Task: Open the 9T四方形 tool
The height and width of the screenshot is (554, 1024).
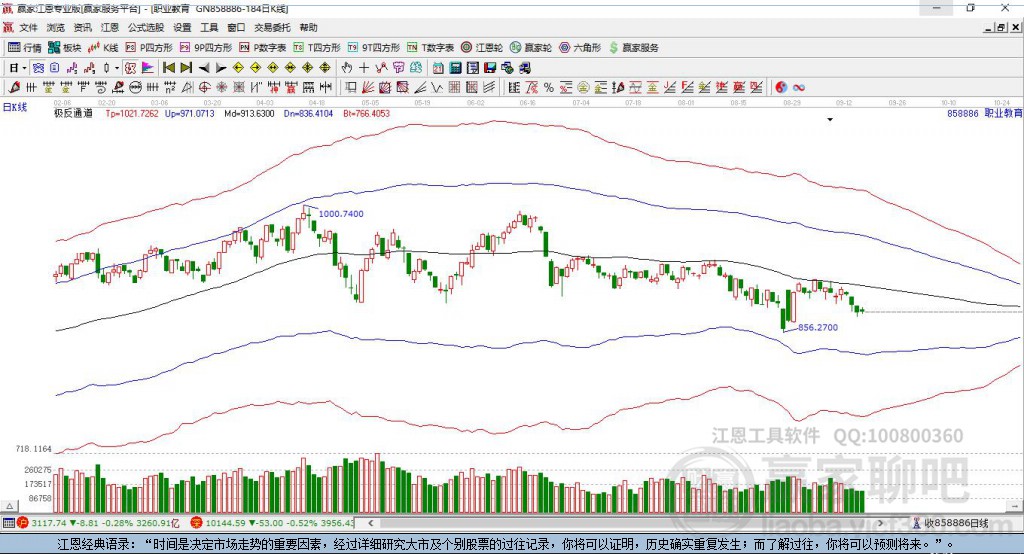Action: coord(373,48)
